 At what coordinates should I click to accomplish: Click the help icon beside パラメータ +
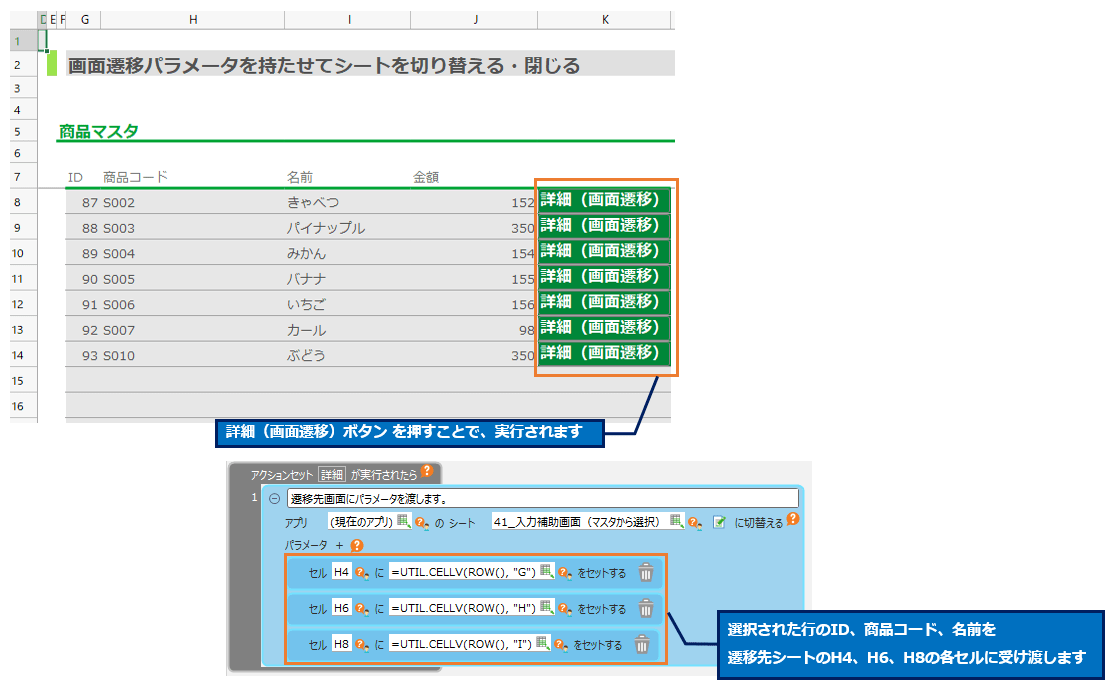(x=355, y=545)
